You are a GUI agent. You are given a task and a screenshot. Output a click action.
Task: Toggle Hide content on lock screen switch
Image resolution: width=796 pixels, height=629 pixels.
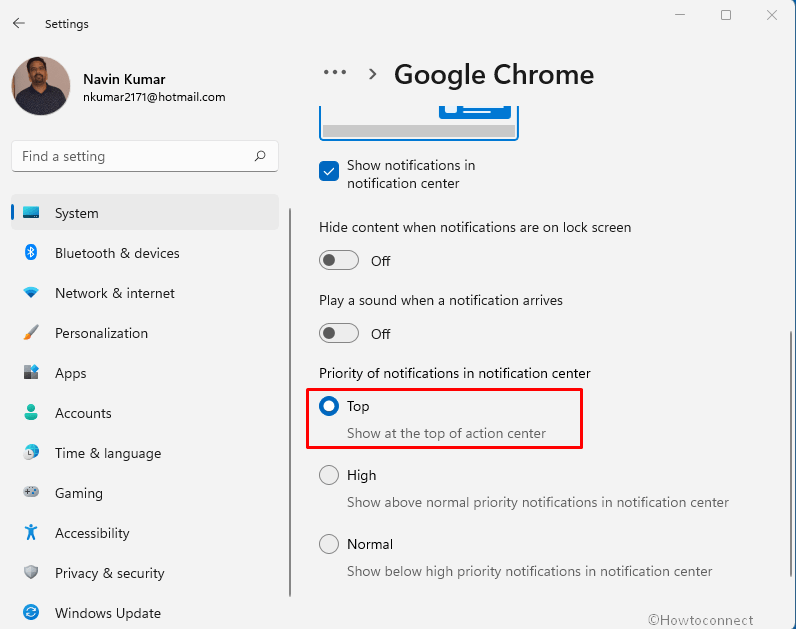(x=339, y=260)
